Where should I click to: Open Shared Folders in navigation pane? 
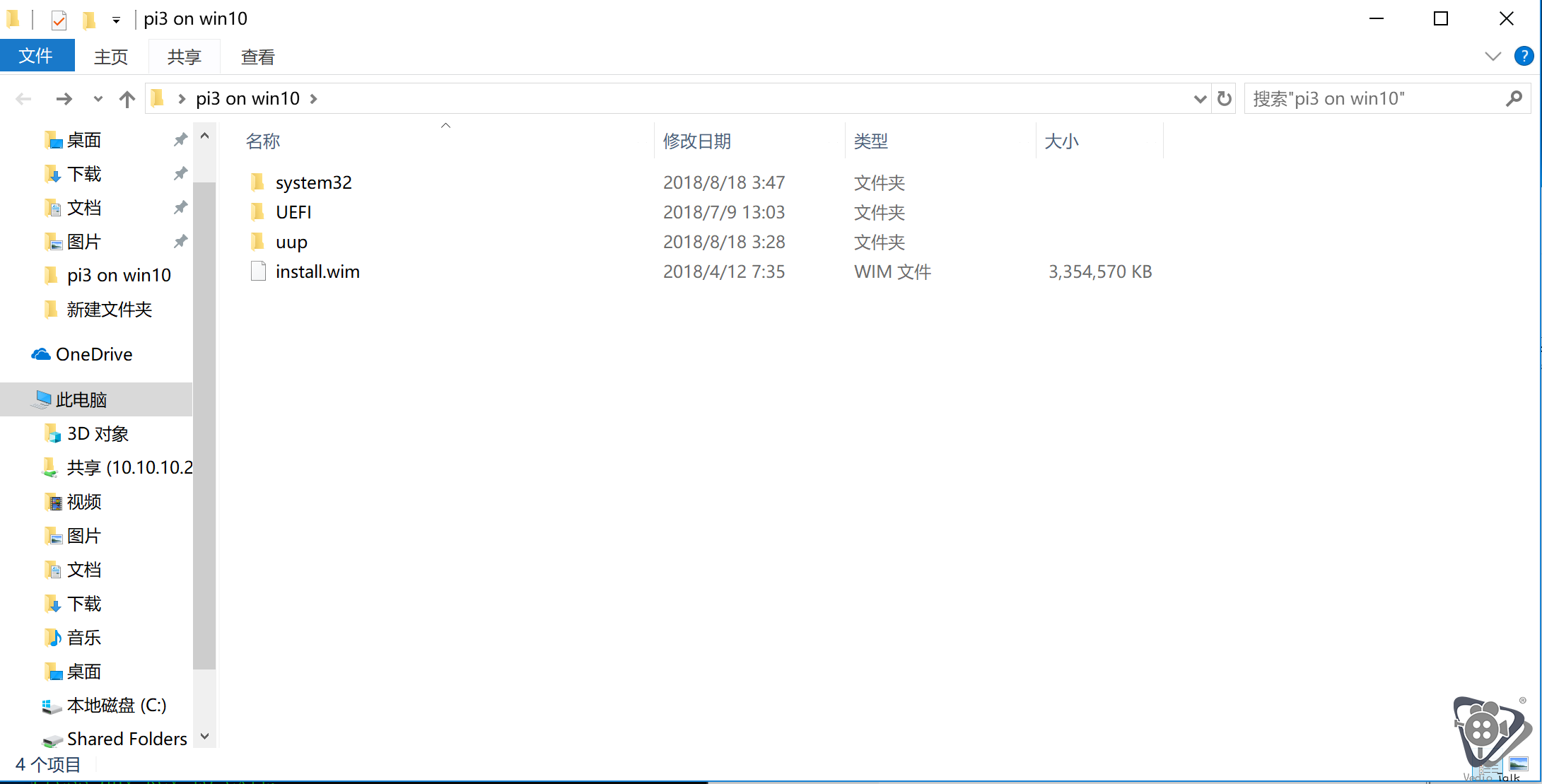tap(127, 739)
